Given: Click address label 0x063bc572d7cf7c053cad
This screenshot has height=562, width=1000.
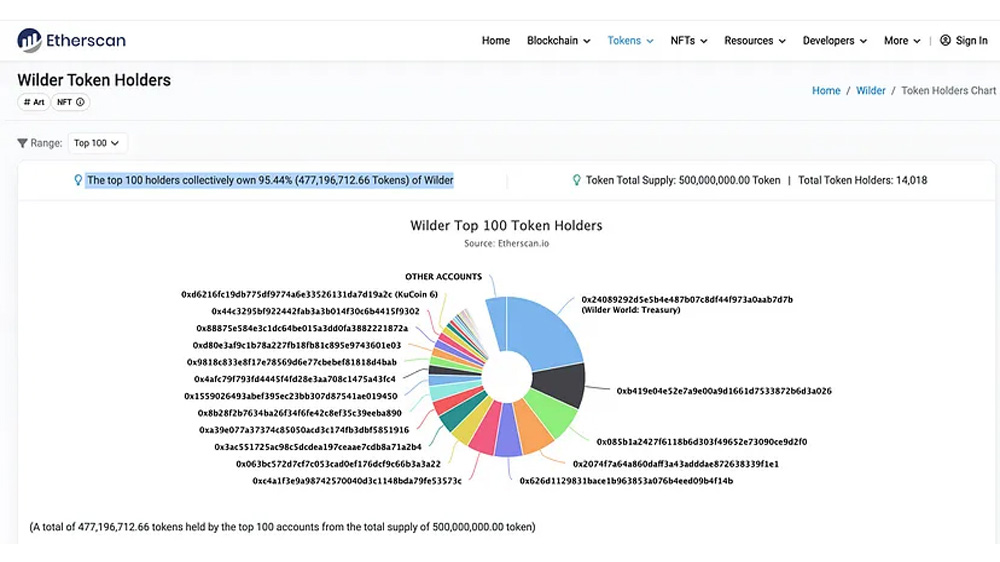Looking at the screenshot, I should 338,464.
